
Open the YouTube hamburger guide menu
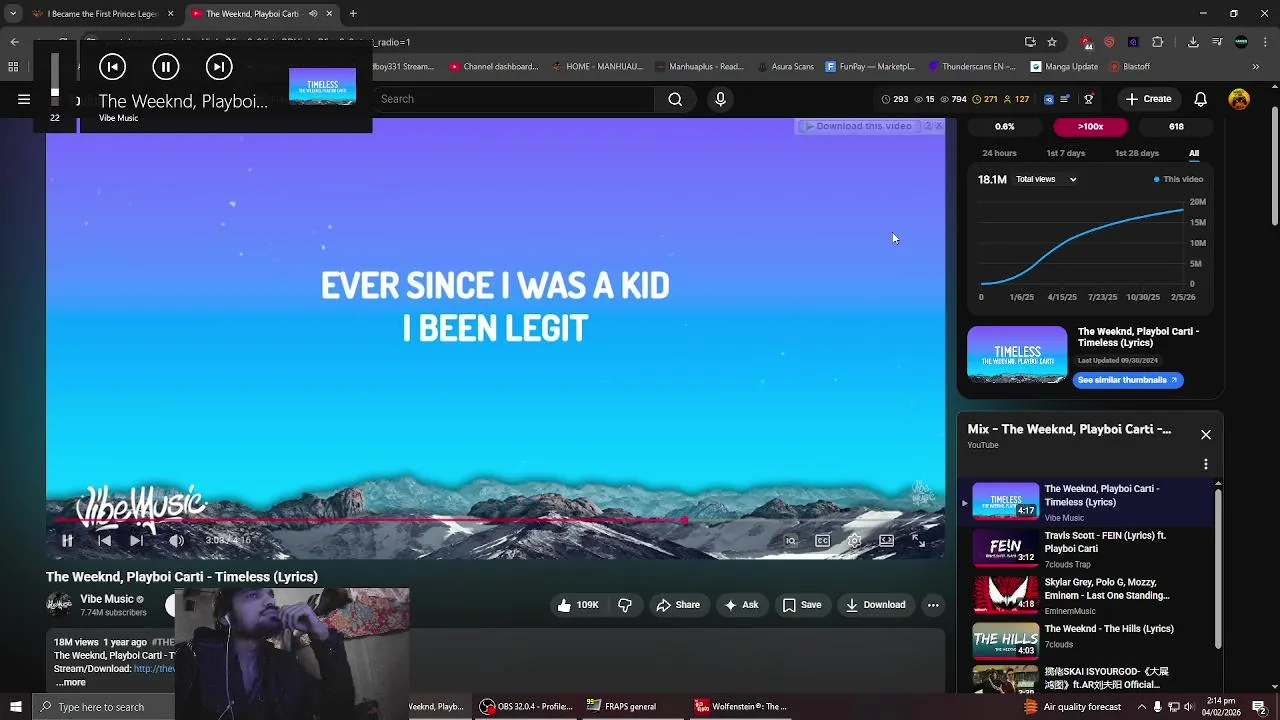point(23,99)
